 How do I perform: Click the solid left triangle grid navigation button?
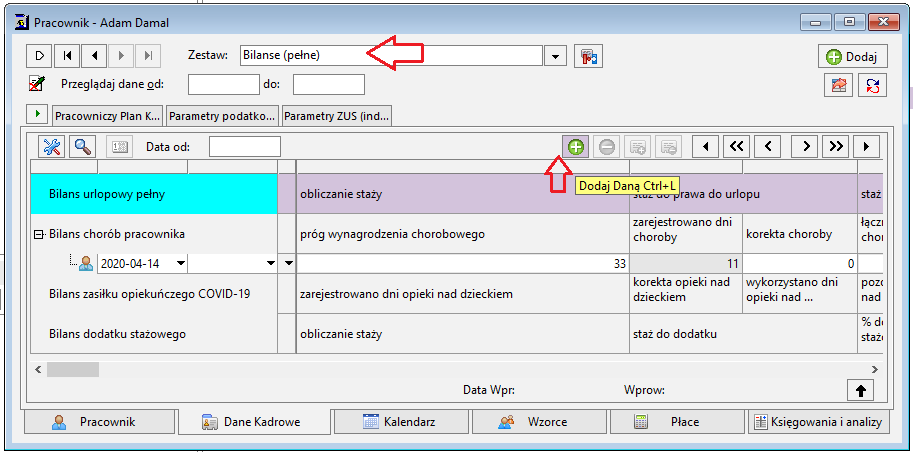point(706,147)
